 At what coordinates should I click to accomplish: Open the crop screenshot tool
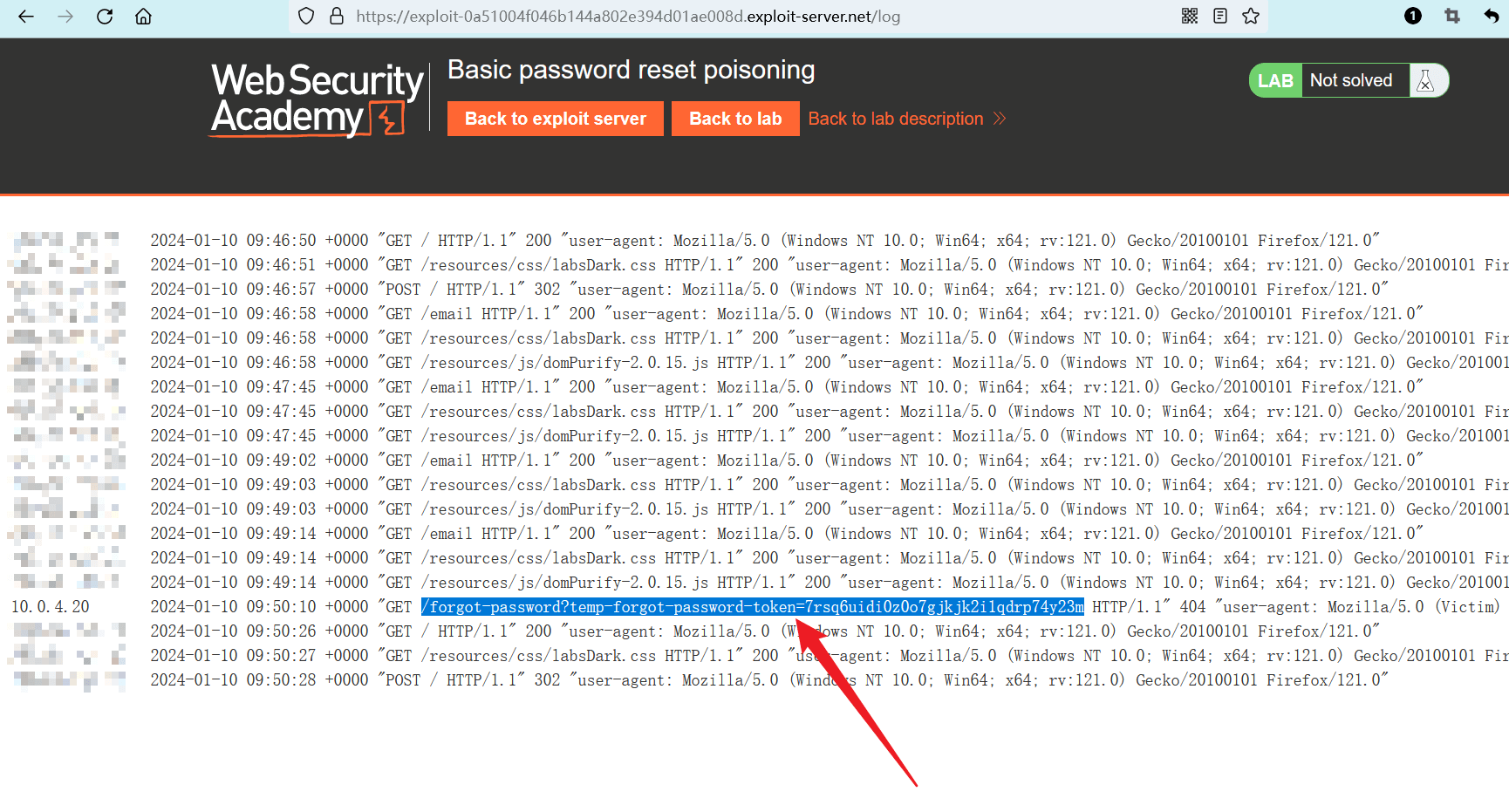coord(1452,17)
